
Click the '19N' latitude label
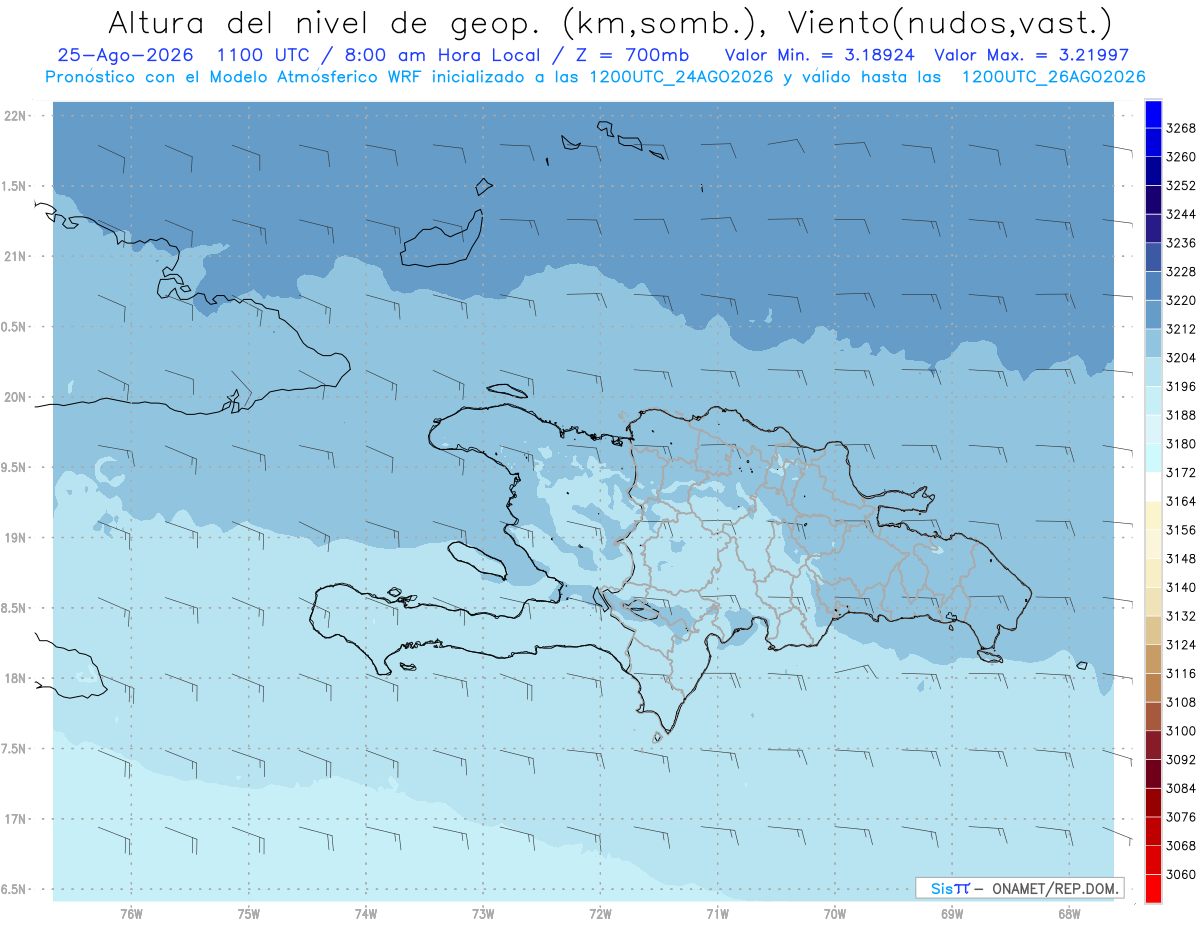point(16,538)
